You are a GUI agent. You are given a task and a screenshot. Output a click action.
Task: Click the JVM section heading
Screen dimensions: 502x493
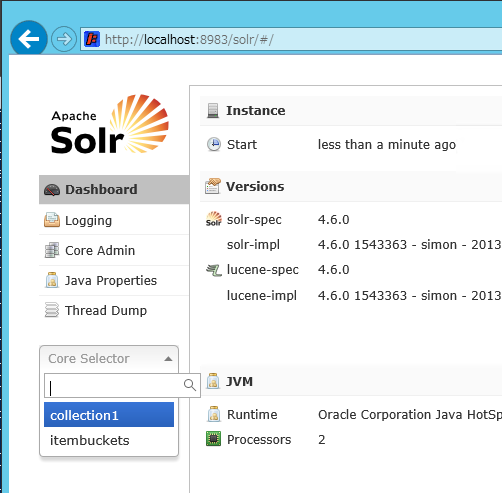[239, 381]
